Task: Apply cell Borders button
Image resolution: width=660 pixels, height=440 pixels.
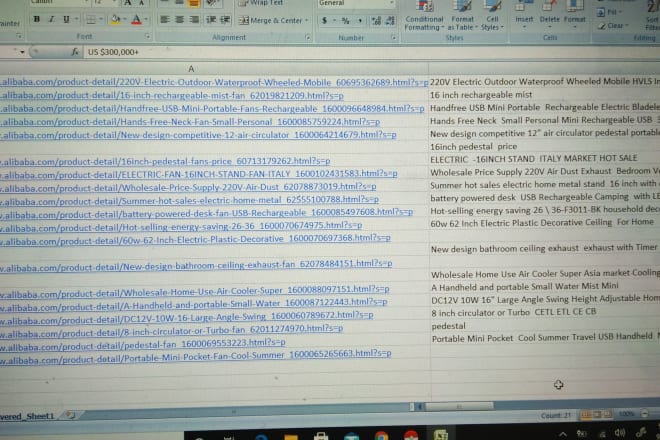Action: coord(90,20)
